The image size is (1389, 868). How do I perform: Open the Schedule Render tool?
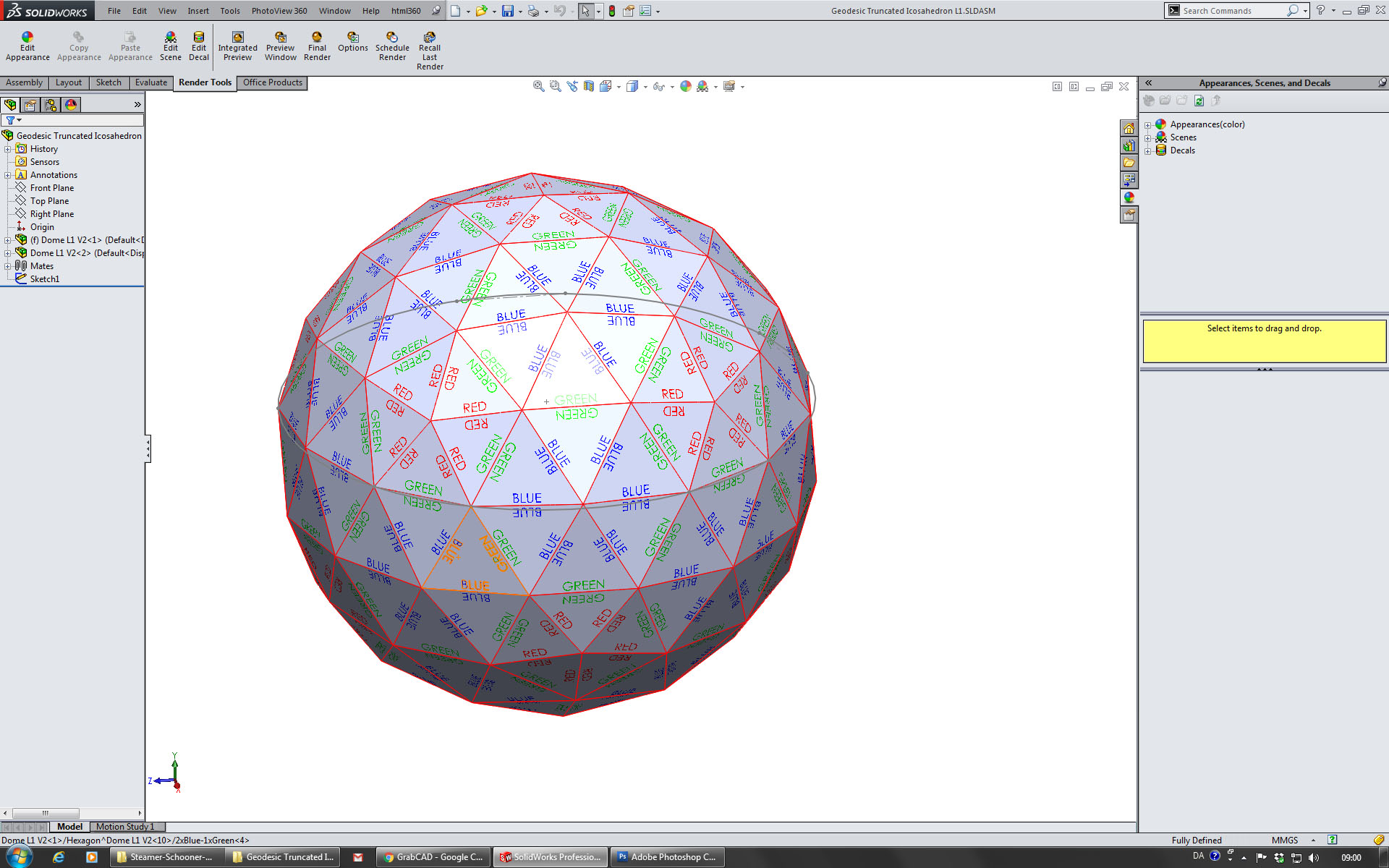click(392, 46)
